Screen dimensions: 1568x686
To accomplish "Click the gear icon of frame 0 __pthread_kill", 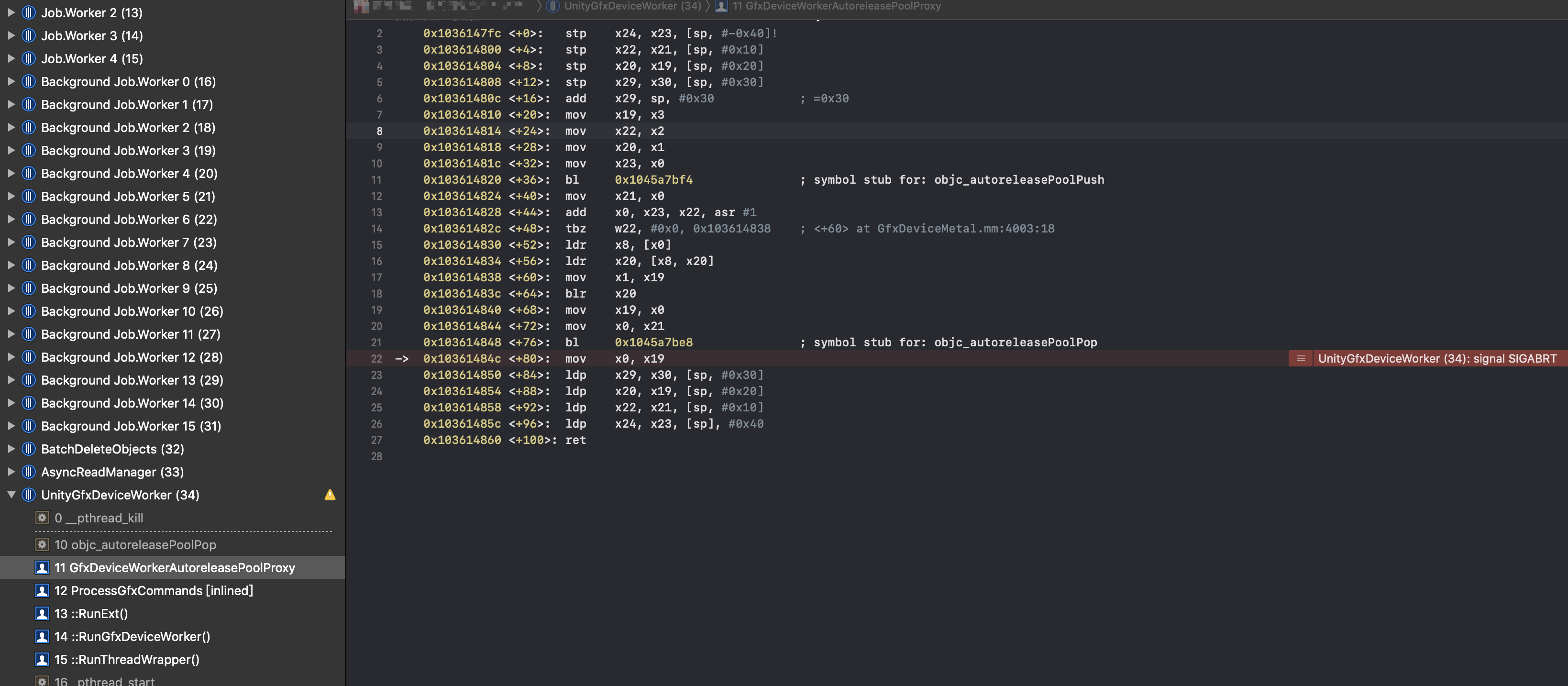I will click(x=42, y=518).
